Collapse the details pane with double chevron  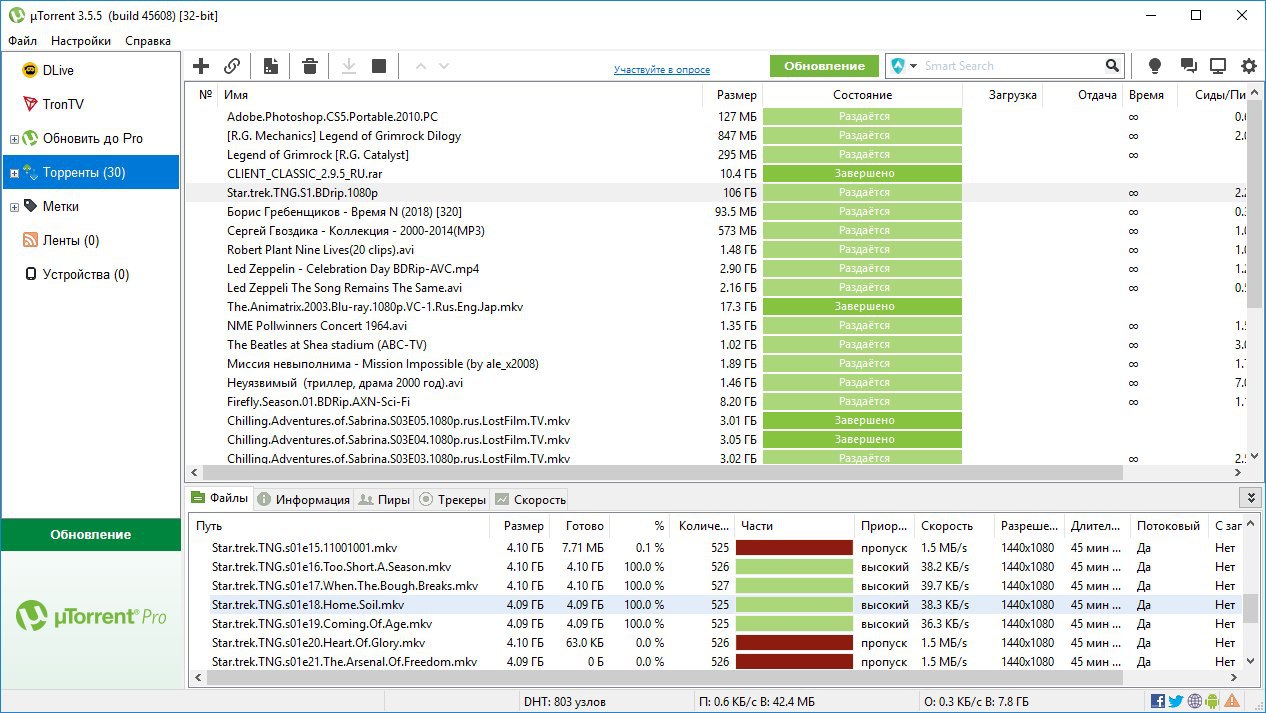click(1249, 497)
